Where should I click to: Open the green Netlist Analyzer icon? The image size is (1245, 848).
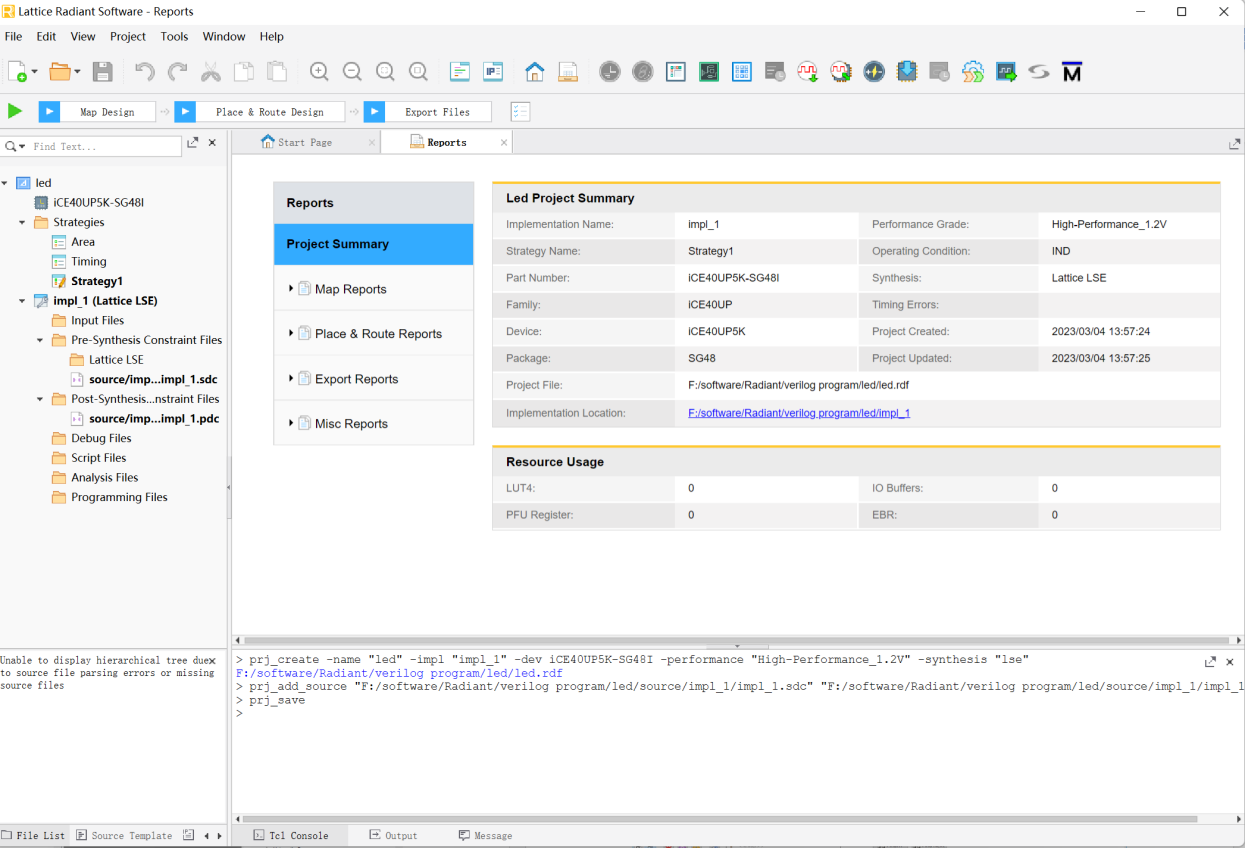pyautogui.click(x=709, y=72)
